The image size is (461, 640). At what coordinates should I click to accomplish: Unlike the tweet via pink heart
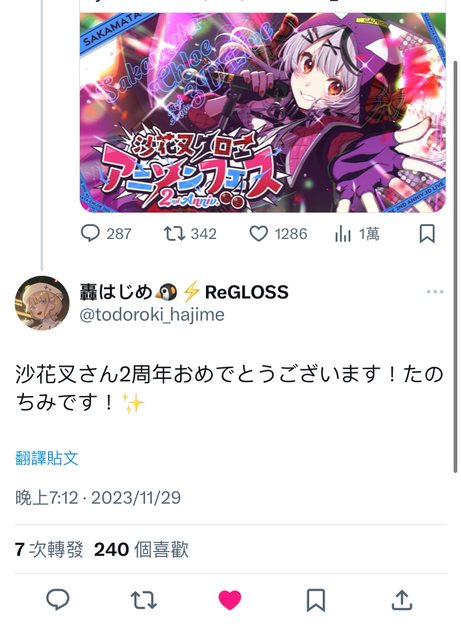coord(230,600)
